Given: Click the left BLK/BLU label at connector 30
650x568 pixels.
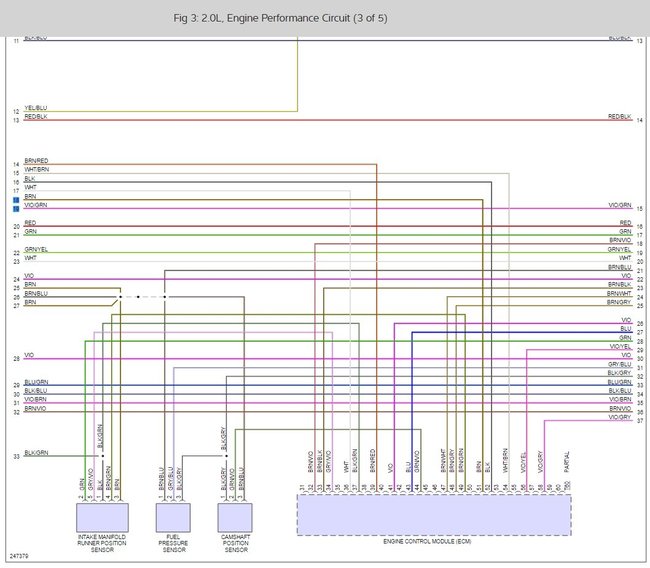Looking at the screenshot, I should point(36,391).
